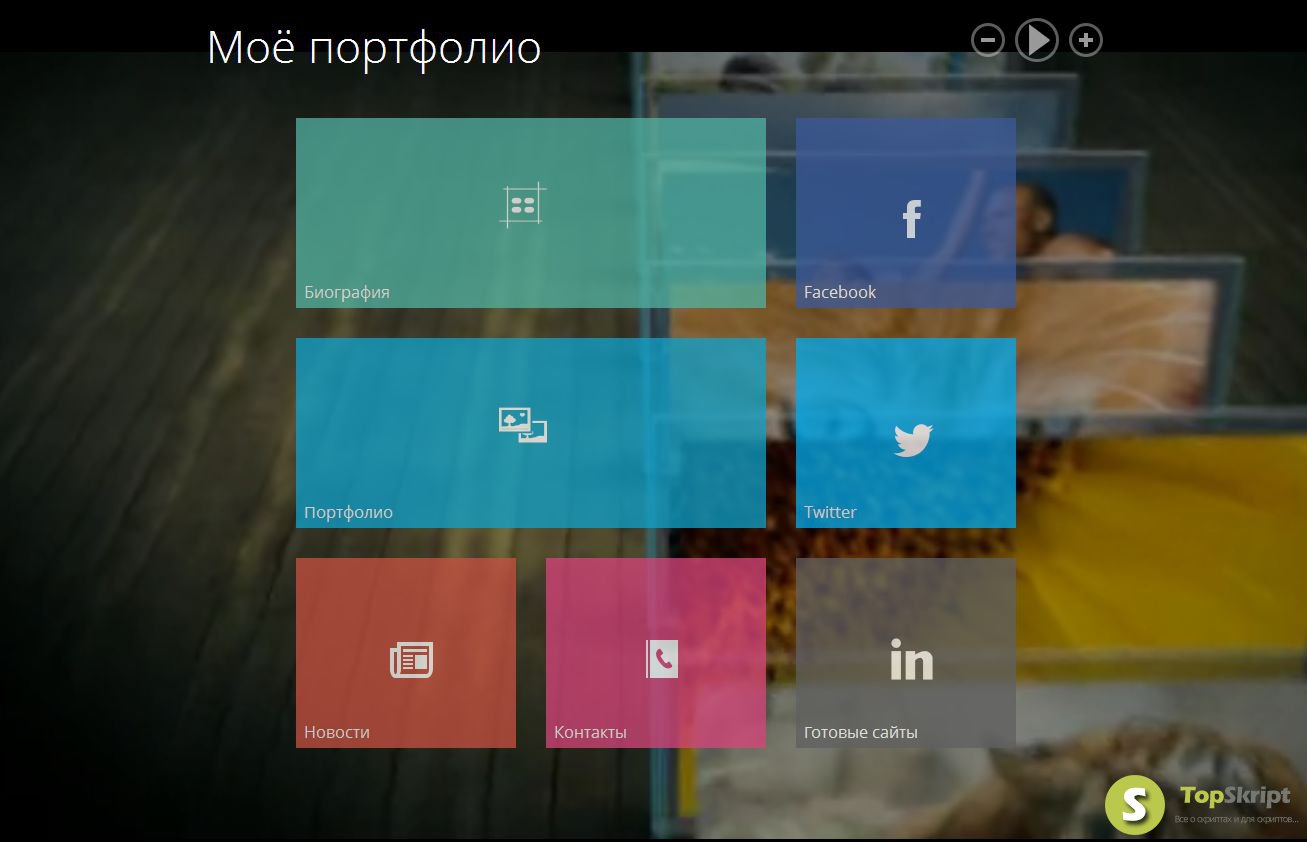Click the newspaper icon in Новости tile
The image size is (1307, 842).
click(x=411, y=660)
